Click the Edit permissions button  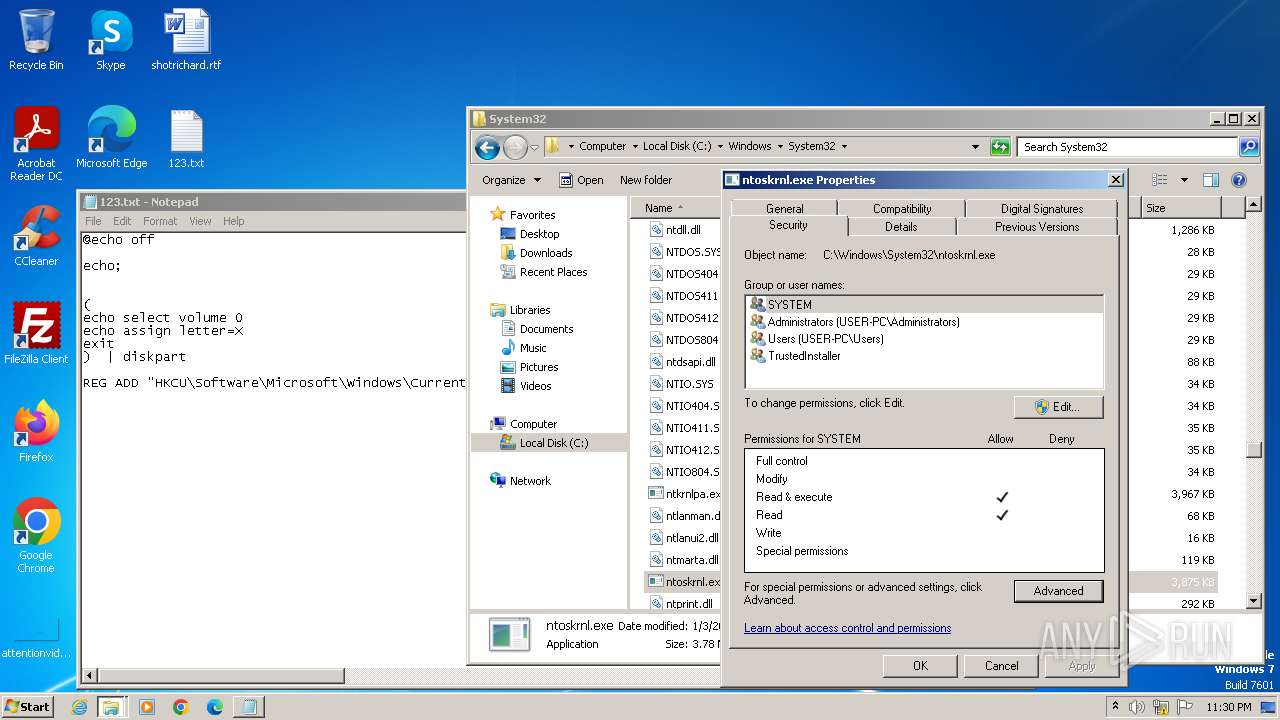[x=1058, y=407]
